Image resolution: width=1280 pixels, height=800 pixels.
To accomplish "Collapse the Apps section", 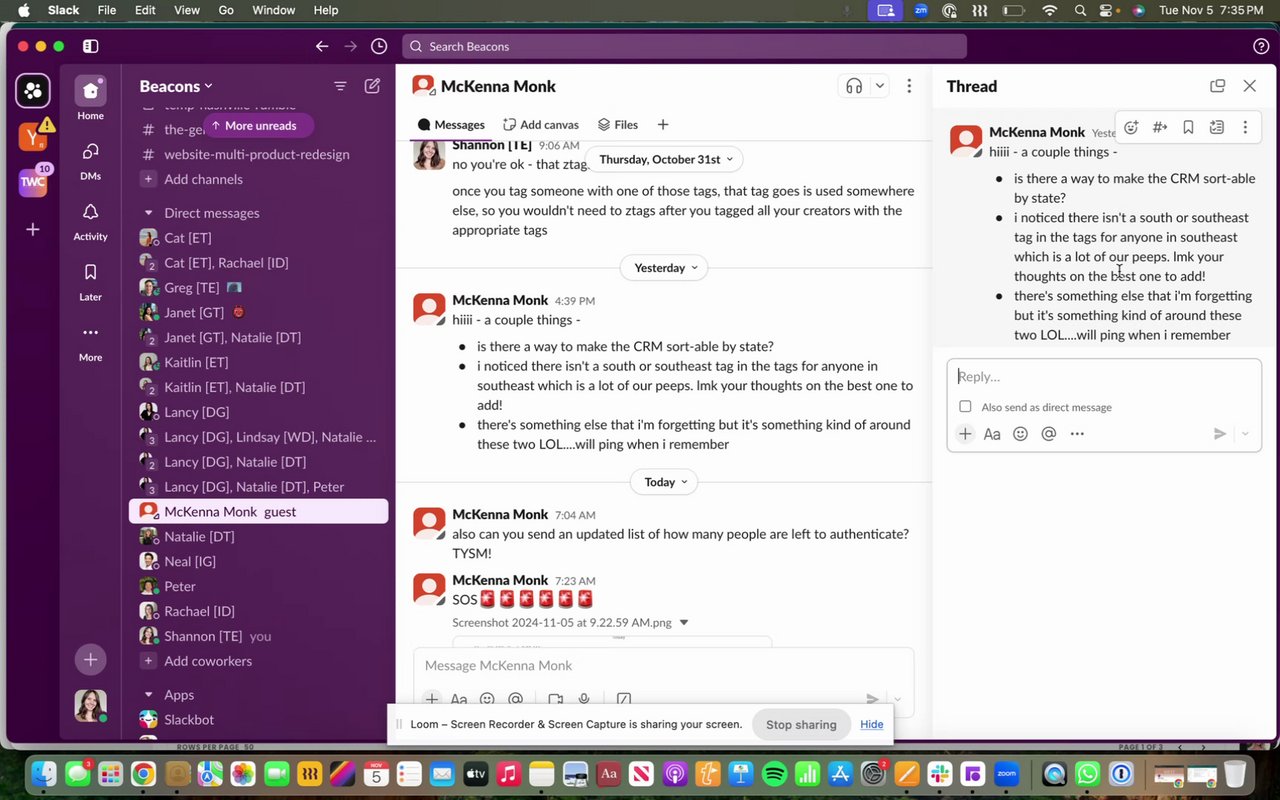I will (149, 695).
